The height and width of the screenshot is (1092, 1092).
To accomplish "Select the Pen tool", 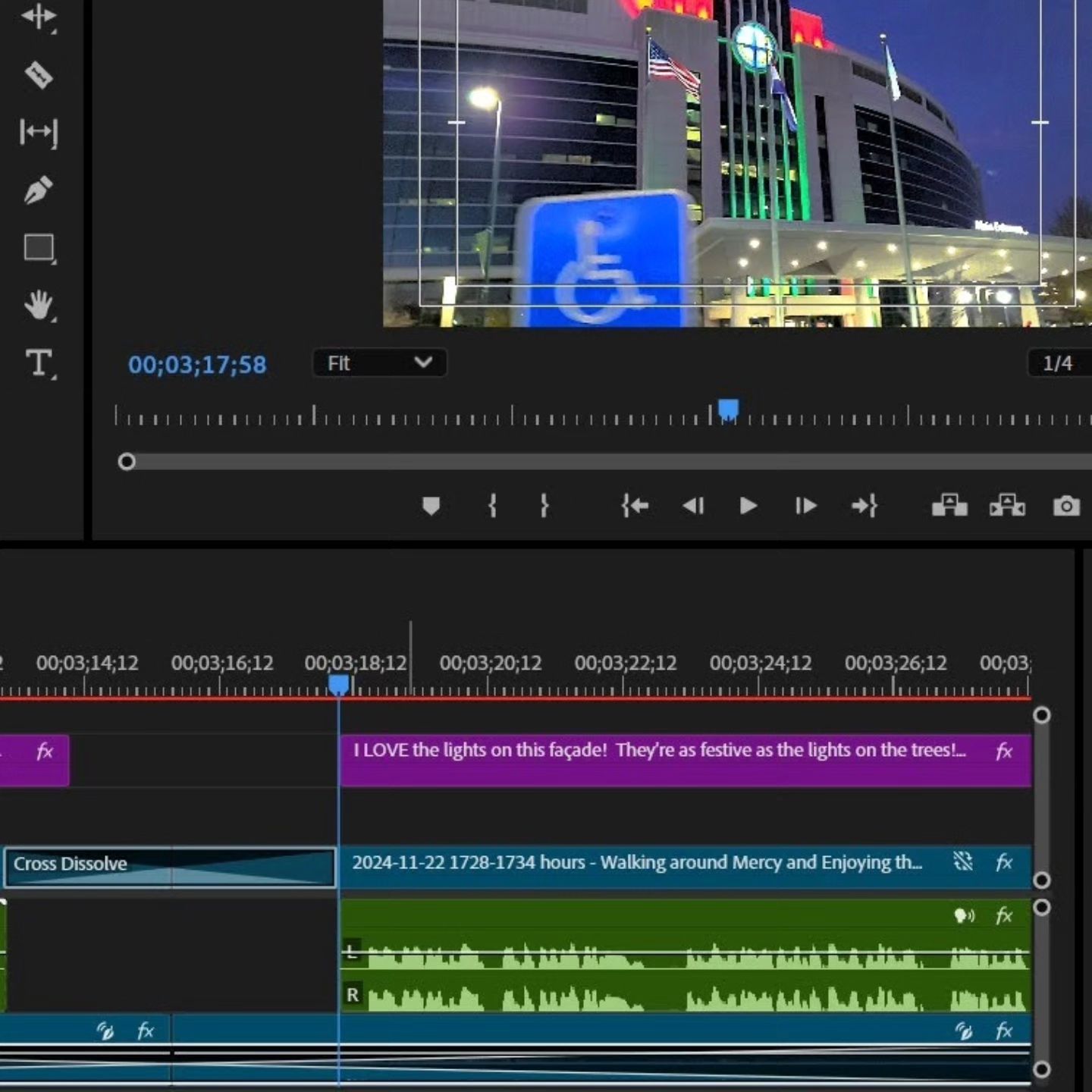I will tap(38, 190).
